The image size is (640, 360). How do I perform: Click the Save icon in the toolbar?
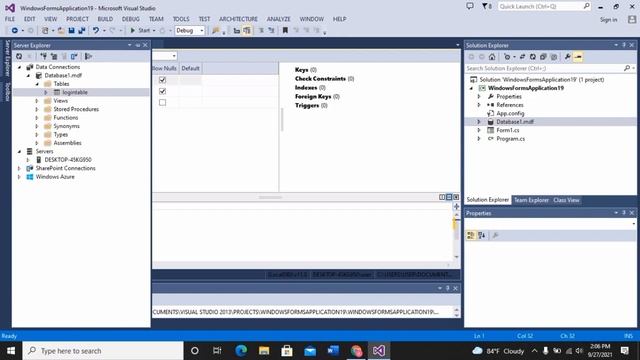point(71,31)
